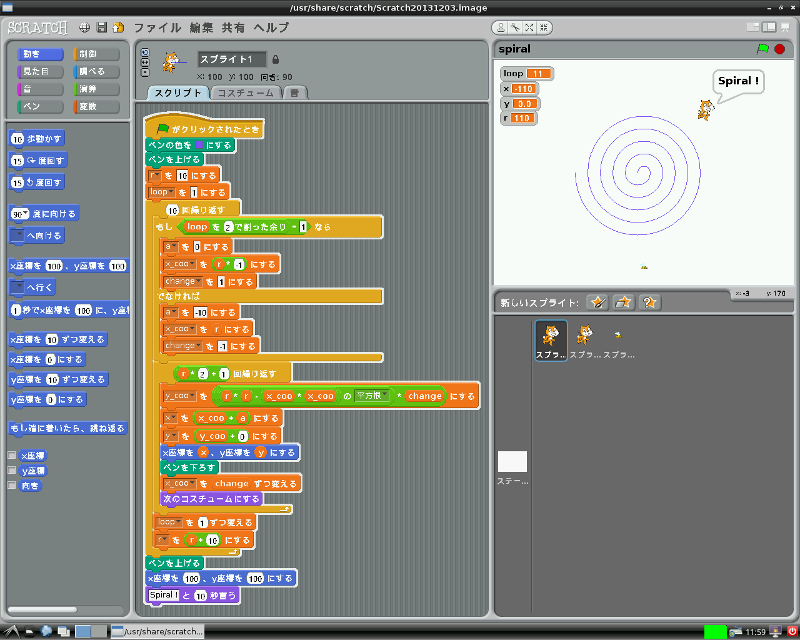Set rotation style to left-right flip only

coord(145,62)
